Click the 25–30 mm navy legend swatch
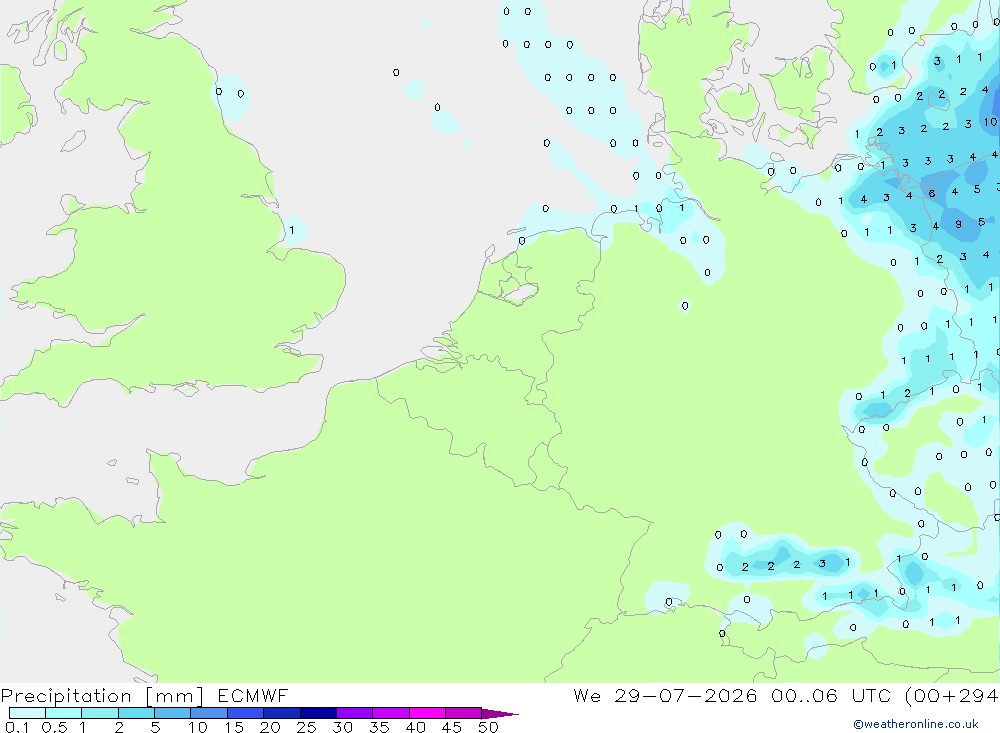Image resolution: width=1000 pixels, height=733 pixels. click(318, 713)
